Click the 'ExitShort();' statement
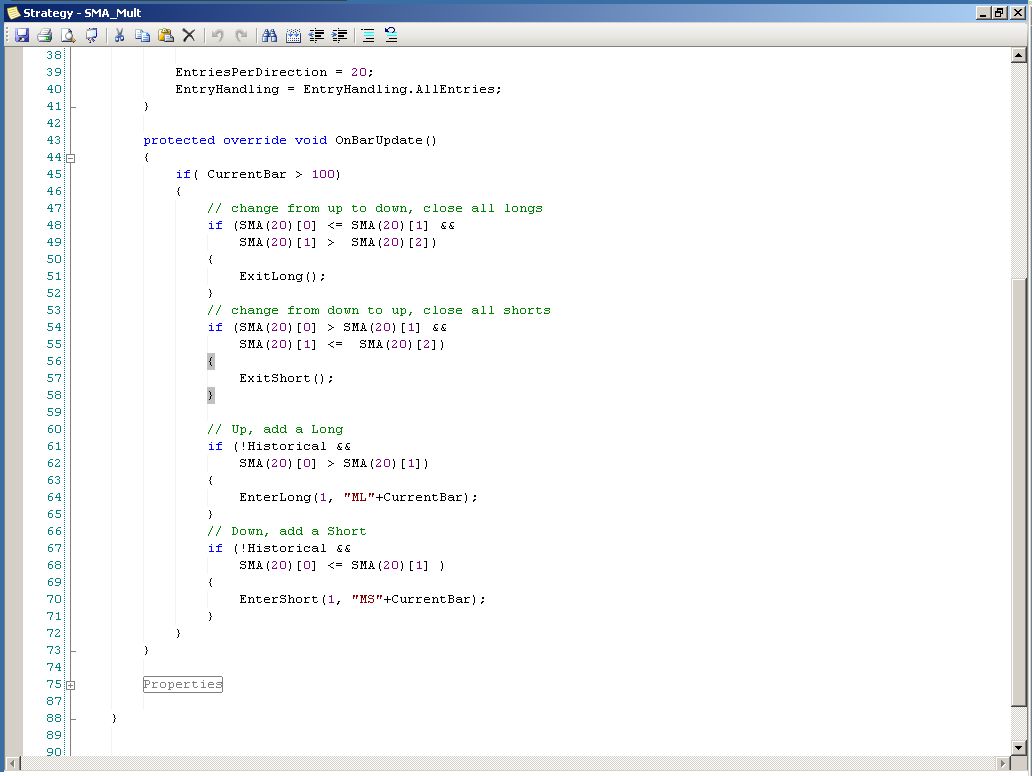 [286, 378]
